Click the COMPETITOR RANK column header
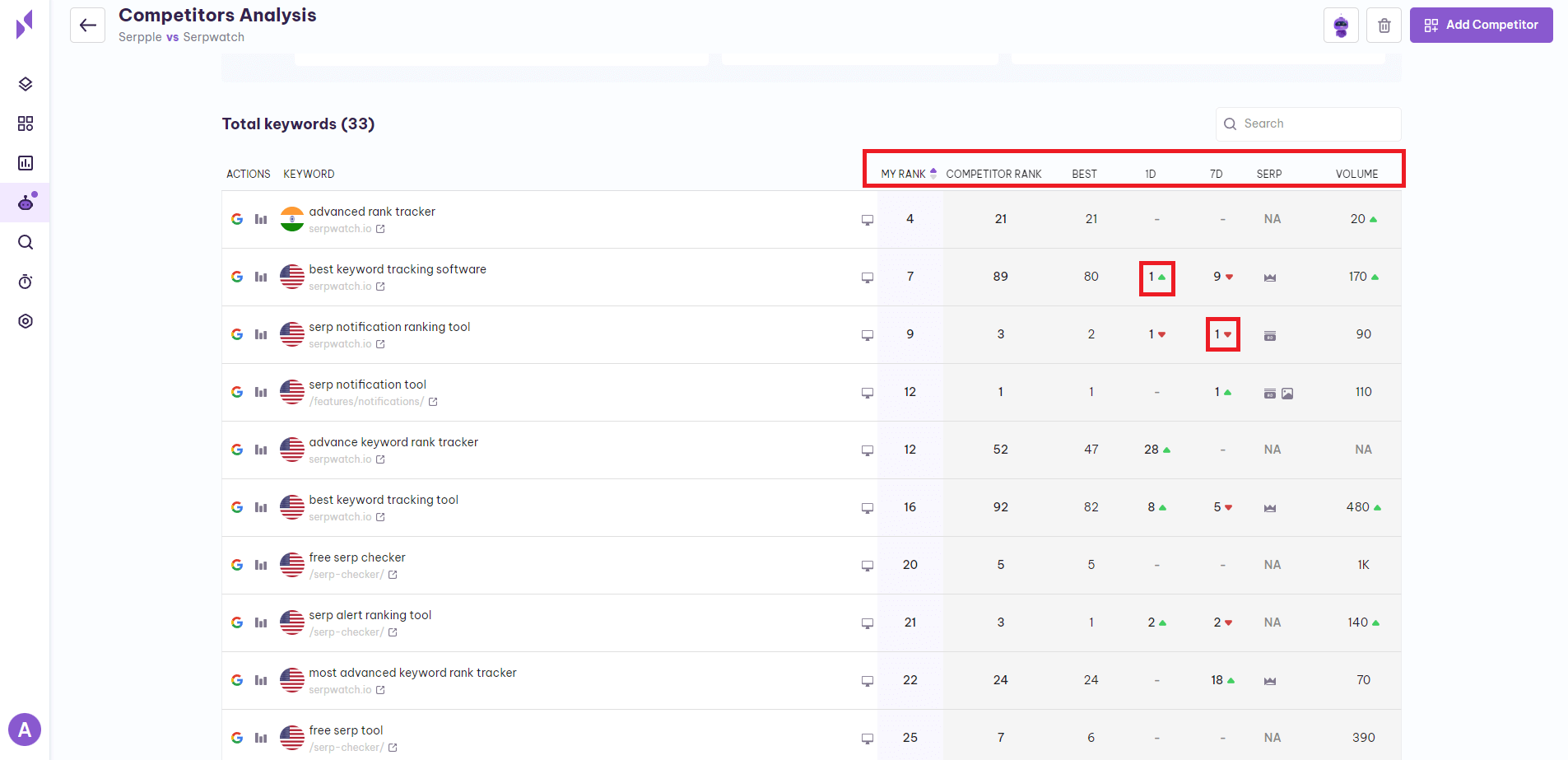This screenshot has height=760, width=1568. point(993,174)
